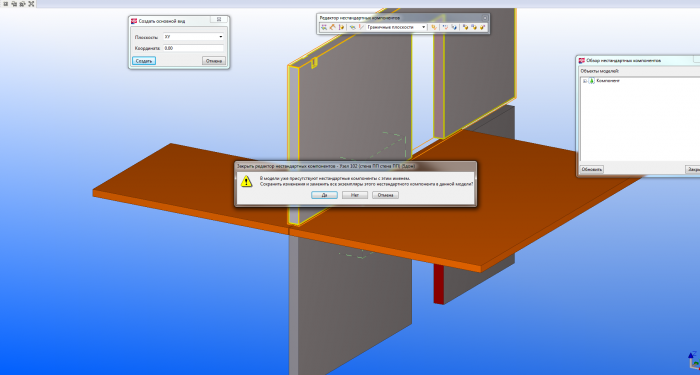Click the 'Координата' input field

coord(193,48)
